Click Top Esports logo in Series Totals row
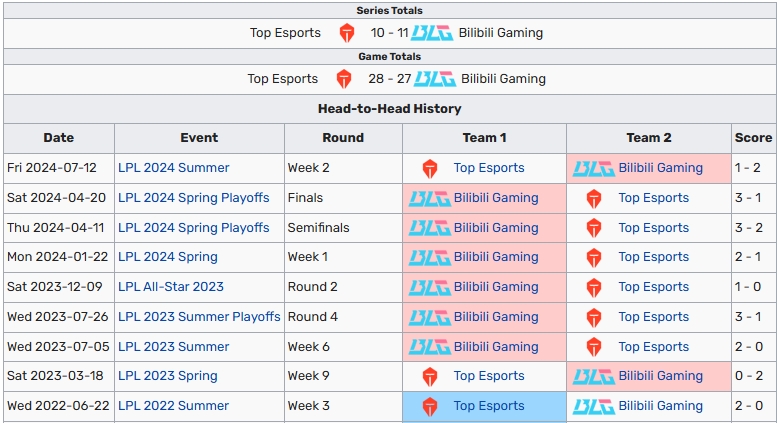 tap(347, 33)
